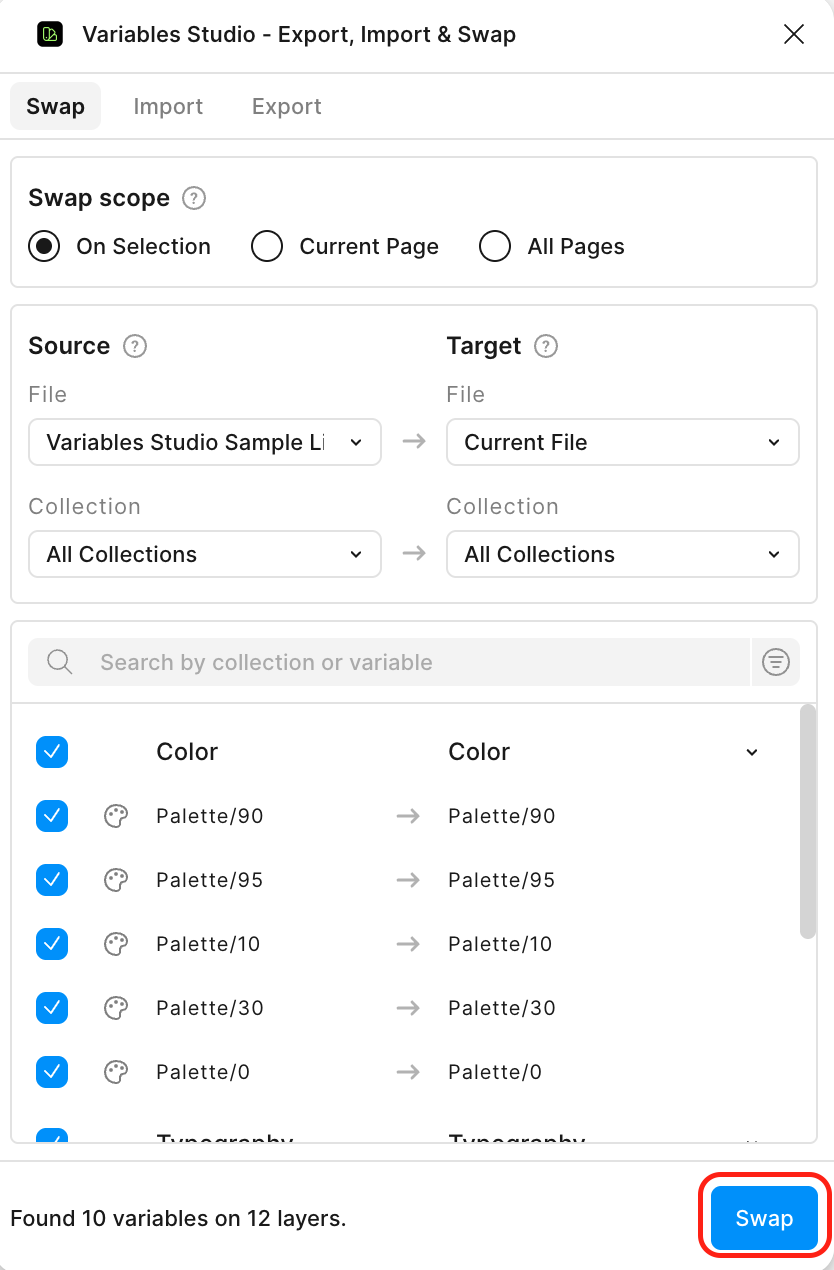Click the palette icon next to Palette/90
The width and height of the screenshot is (834, 1270).
(x=116, y=816)
